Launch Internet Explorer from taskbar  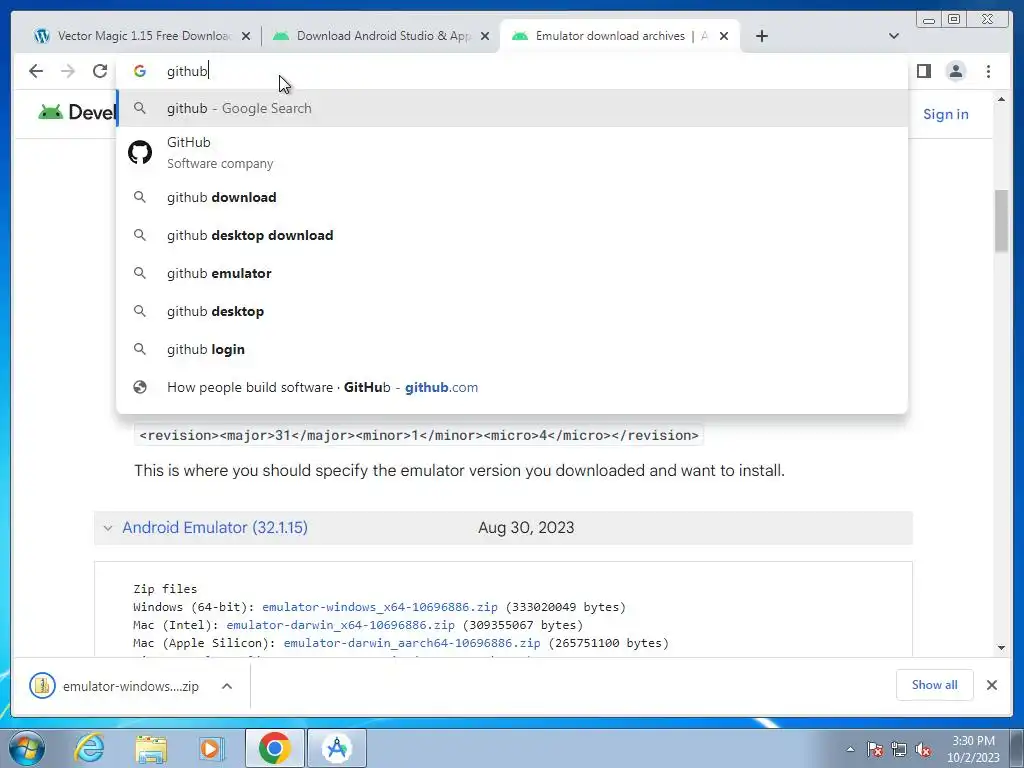click(89, 748)
